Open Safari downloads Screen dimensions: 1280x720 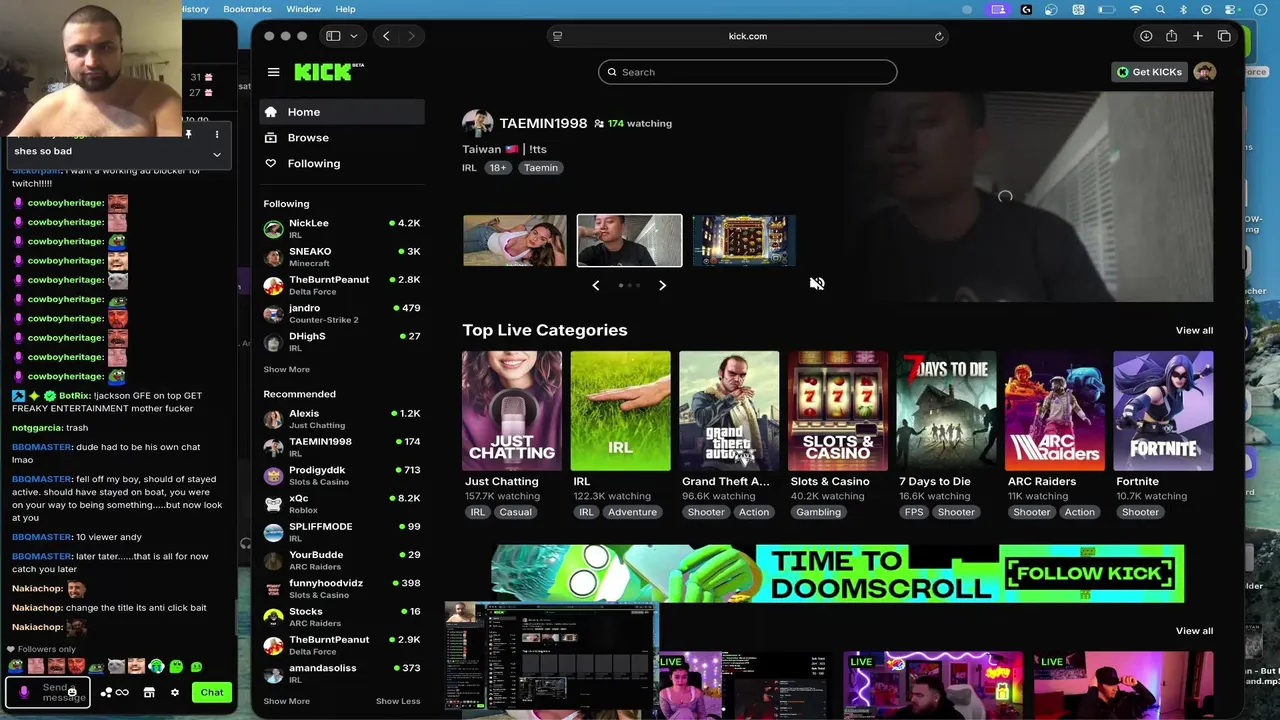tap(1146, 36)
